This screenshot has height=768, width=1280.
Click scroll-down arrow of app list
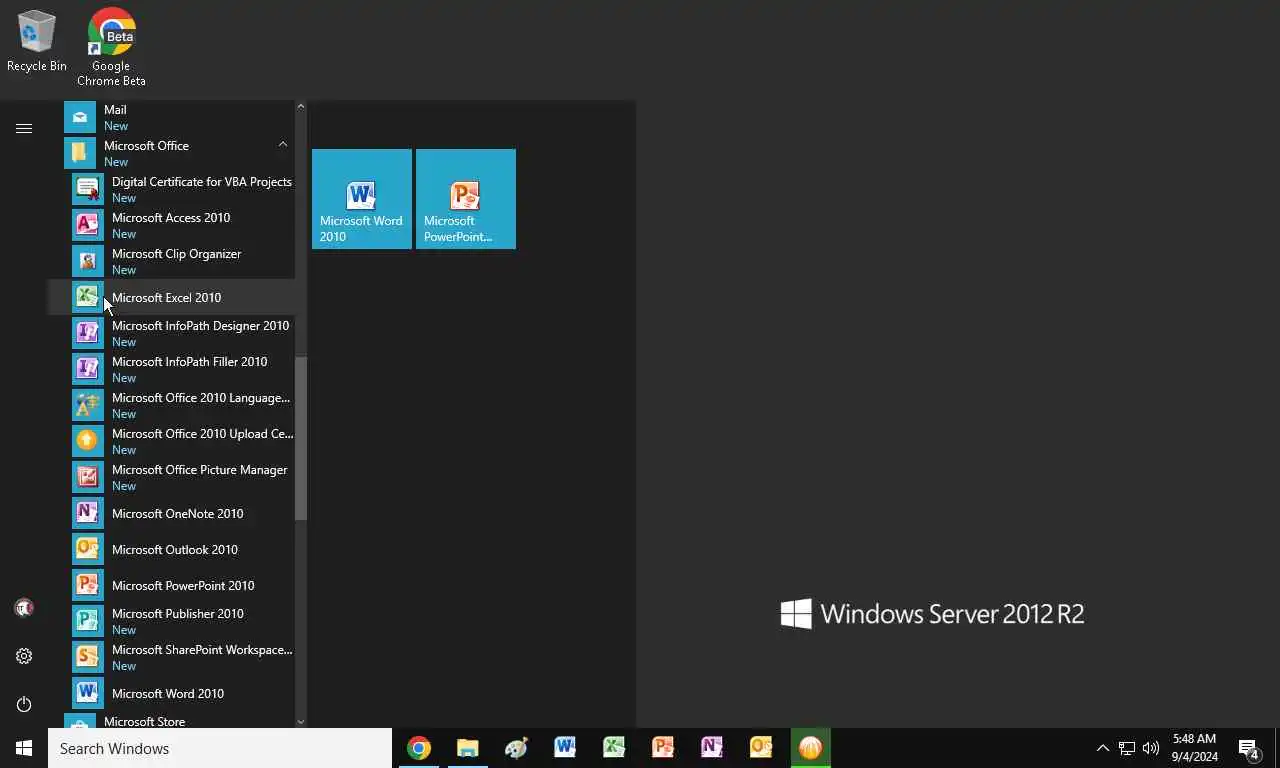click(x=300, y=721)
